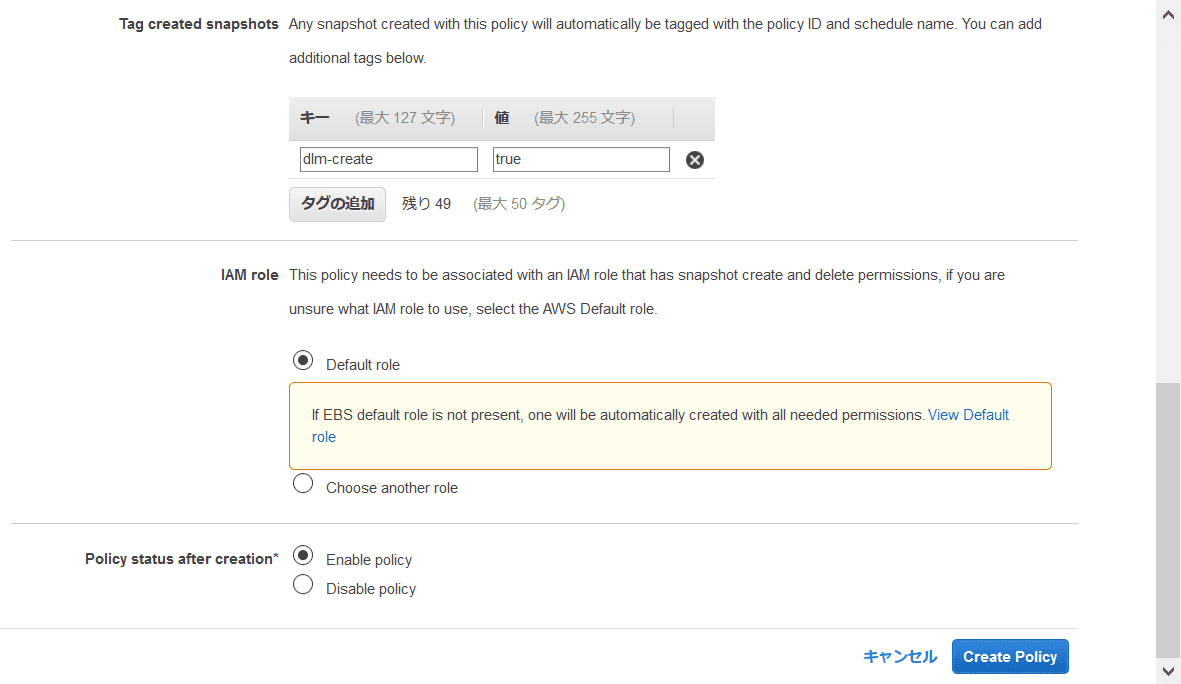Select Disable policy radio button
The image size is (1181, 684).
click(x=303, y=585)
